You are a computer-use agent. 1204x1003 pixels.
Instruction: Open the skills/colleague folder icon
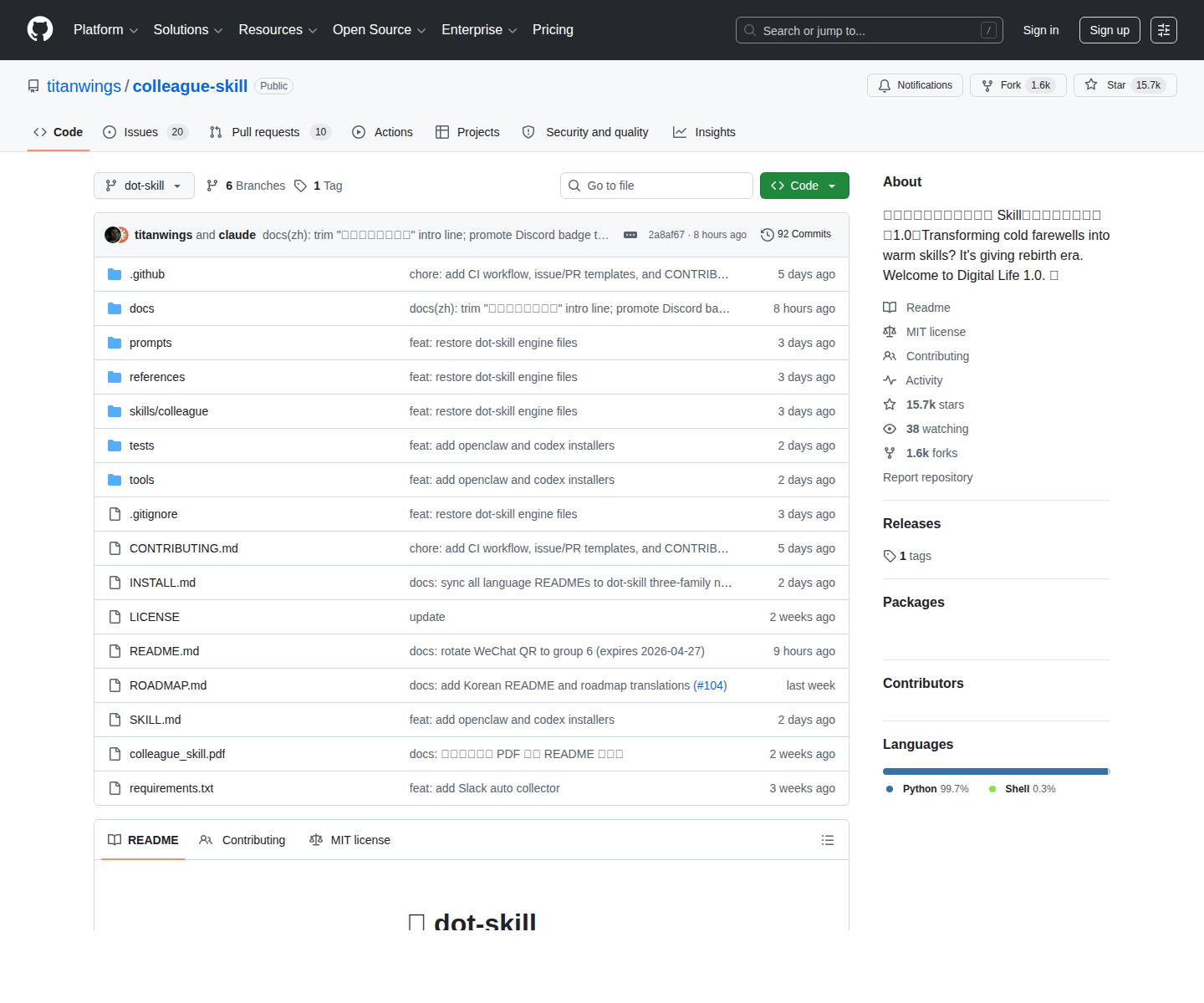coord(115,411)
